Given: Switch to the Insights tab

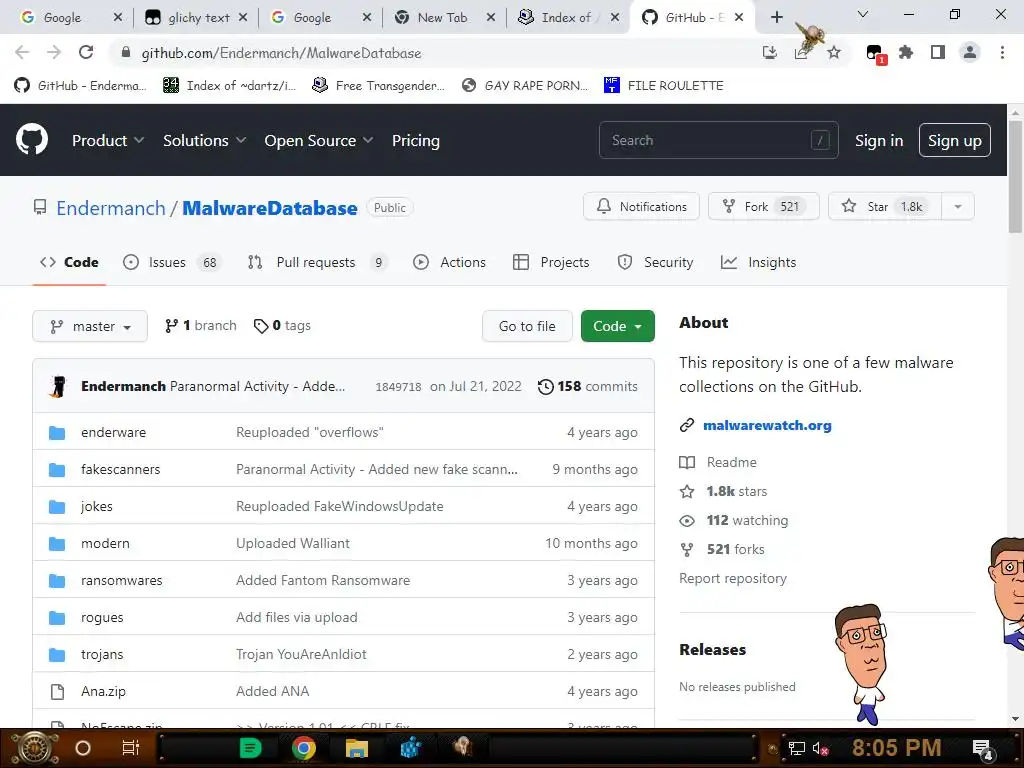Looking at the screenshot, I should pos(758,262).
